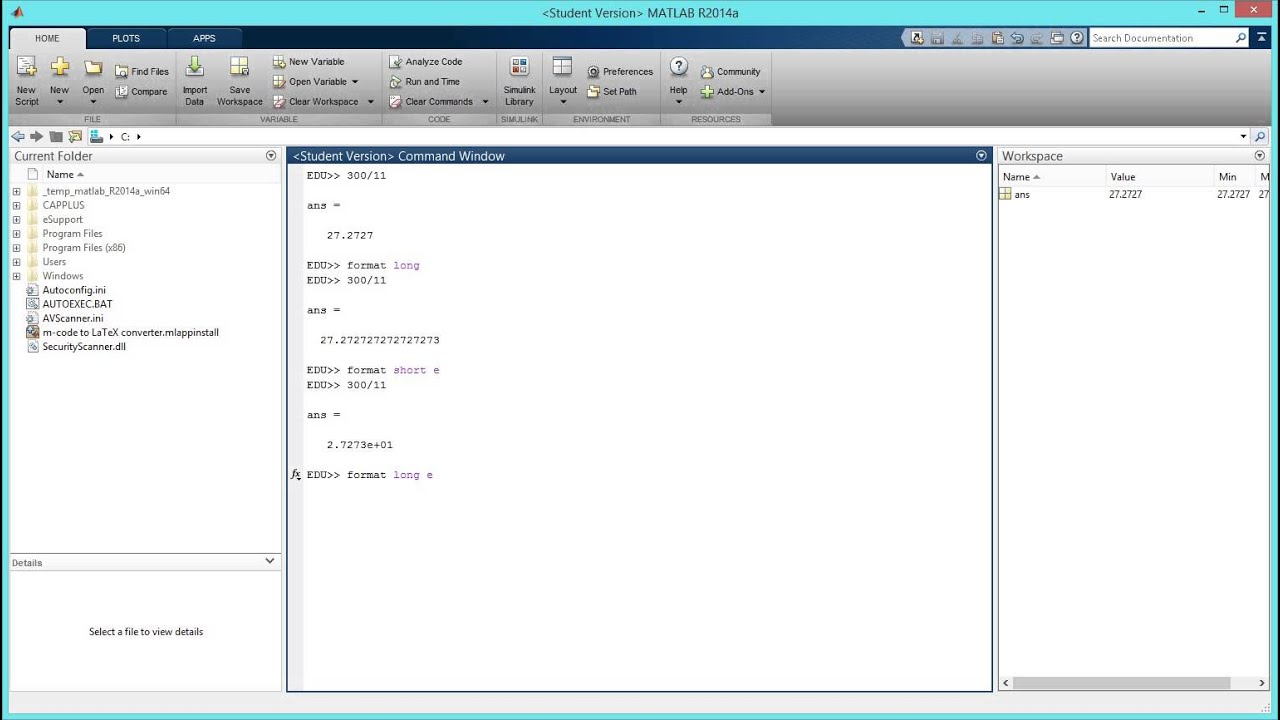Screen dimensions: 1280x720
Task: Select the ans variable in Workspace
Action: (x=1021, y=195)
